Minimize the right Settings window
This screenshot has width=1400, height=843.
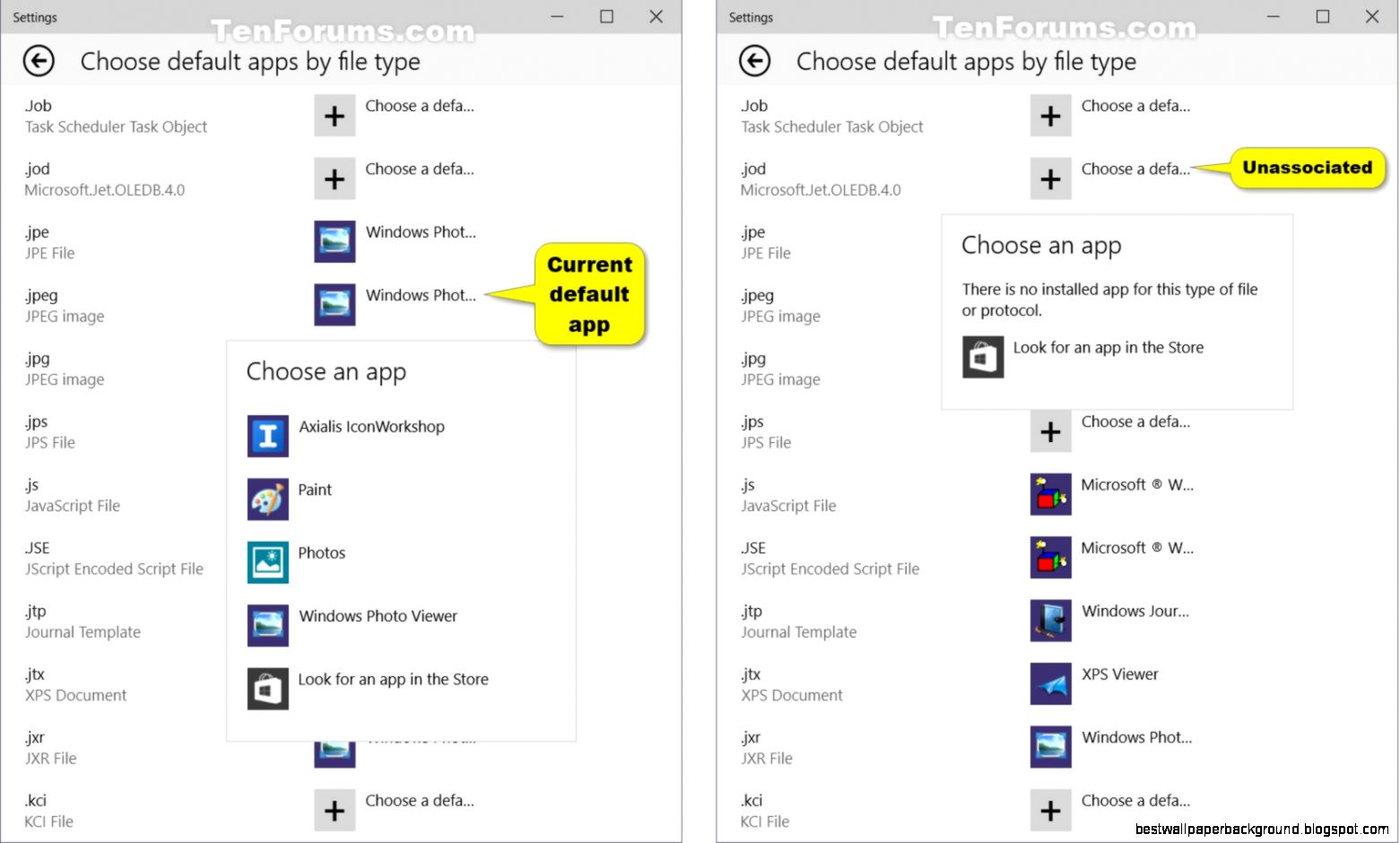[1274, 16]
